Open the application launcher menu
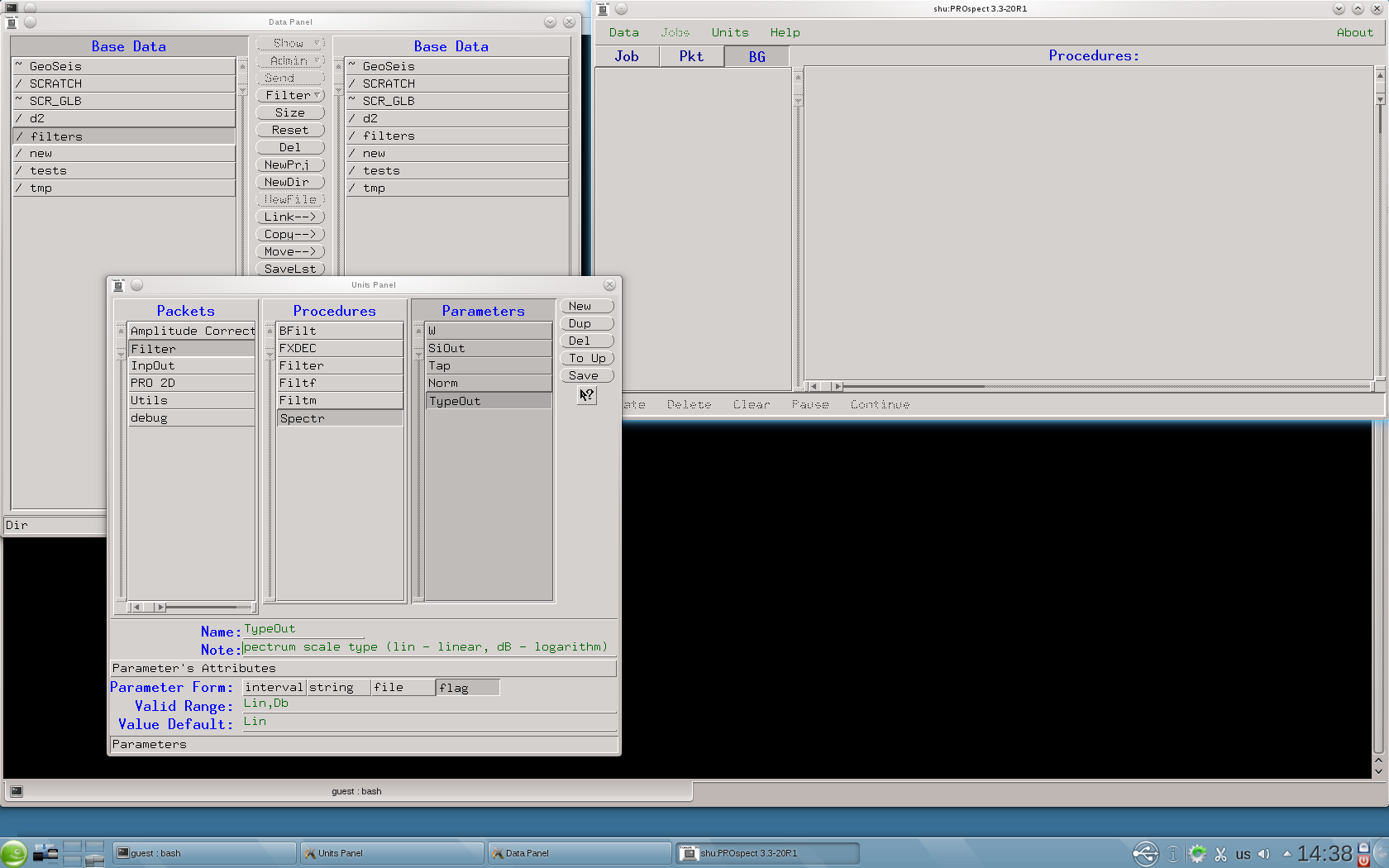The width and height of the screenshot is (1389, 868). pos(14,853)
